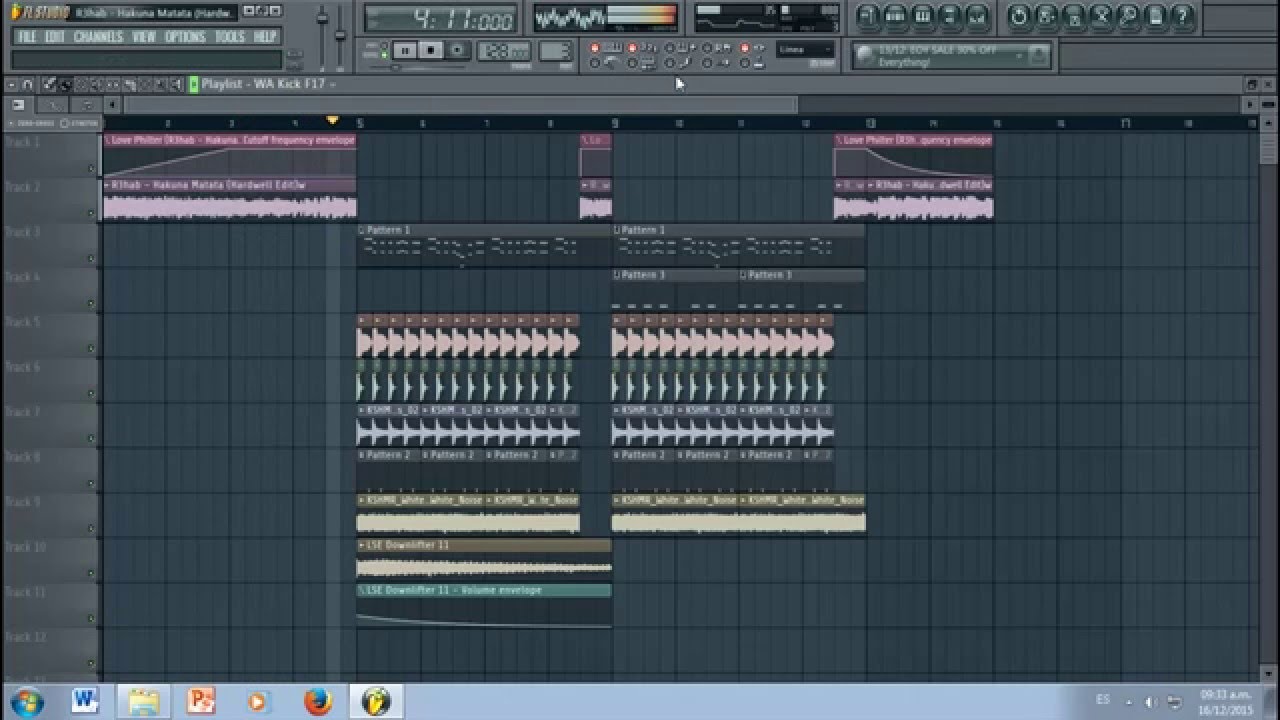Open the HELP menu
Screen dimensions: 1280x720
[265, 37]
